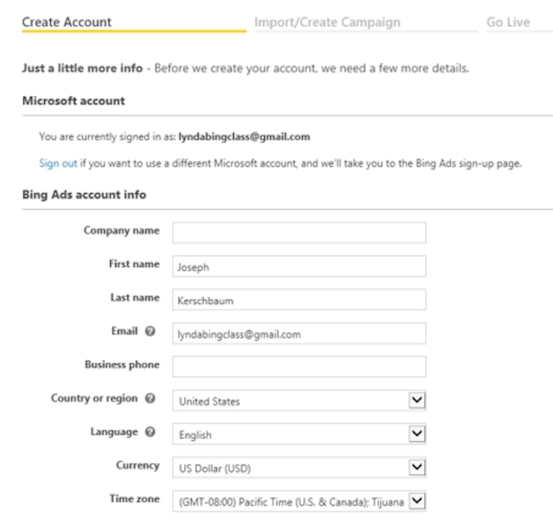Click the Sign out link
The image size is (553, 528).
coord(58,163)
